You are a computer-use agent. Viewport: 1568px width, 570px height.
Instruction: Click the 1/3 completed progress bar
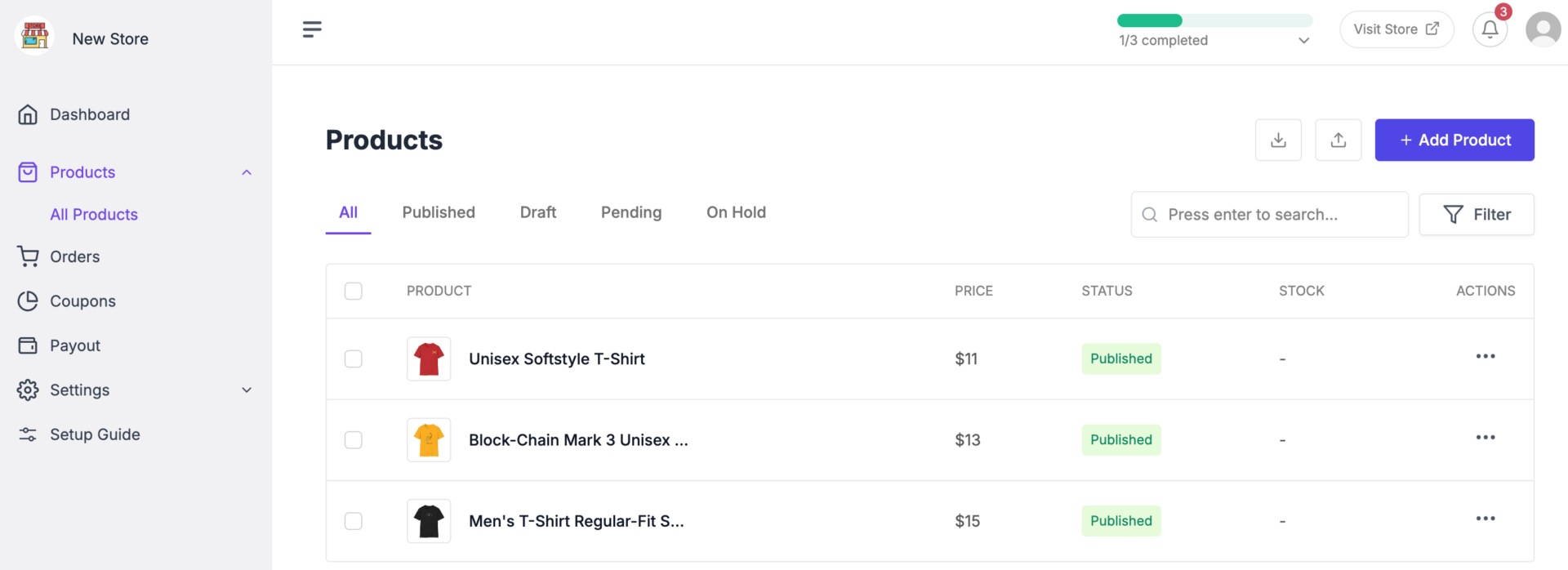click(x=1214, y=20)
